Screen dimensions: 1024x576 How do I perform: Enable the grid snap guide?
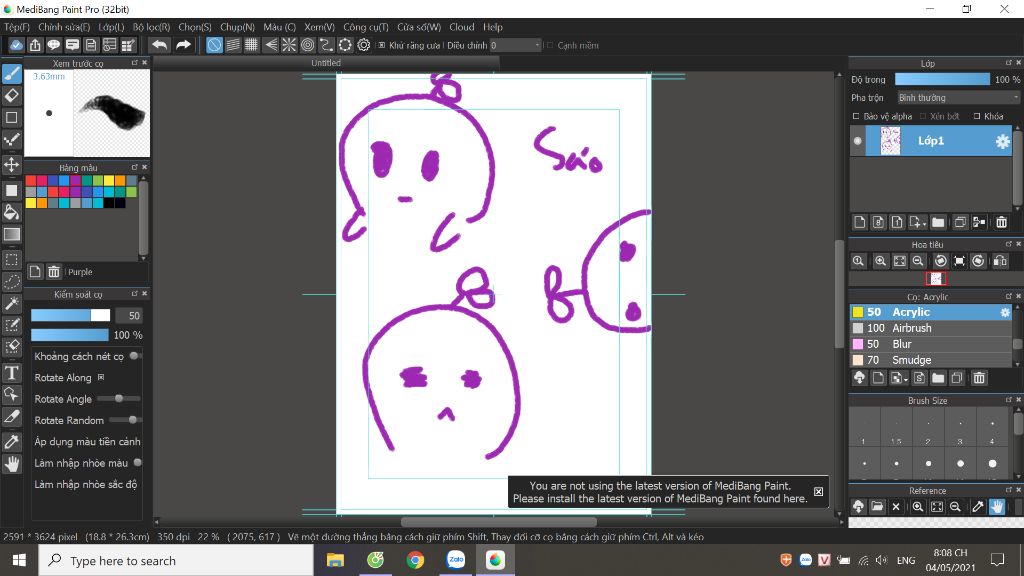[251, 45]
